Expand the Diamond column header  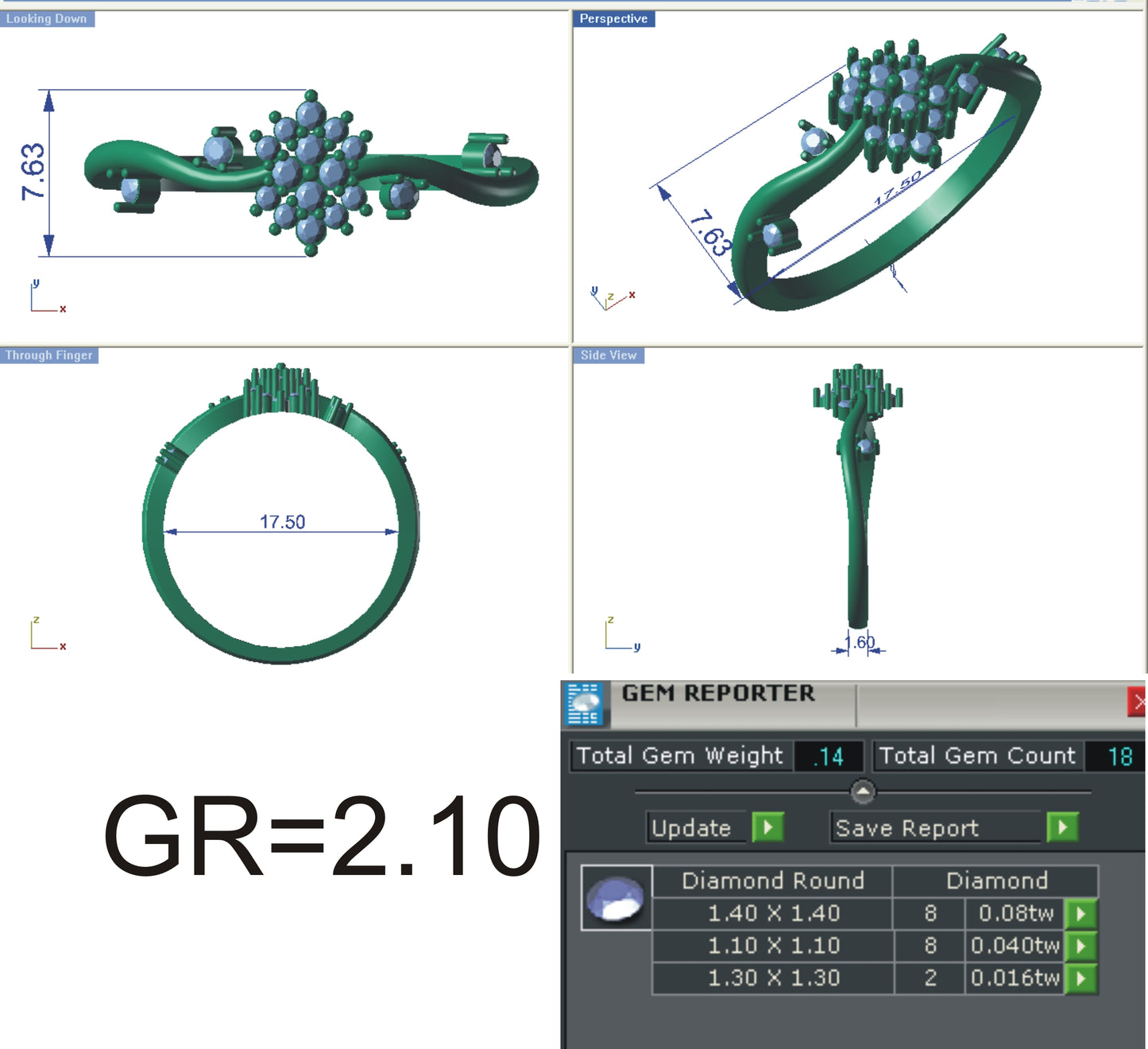996,881
